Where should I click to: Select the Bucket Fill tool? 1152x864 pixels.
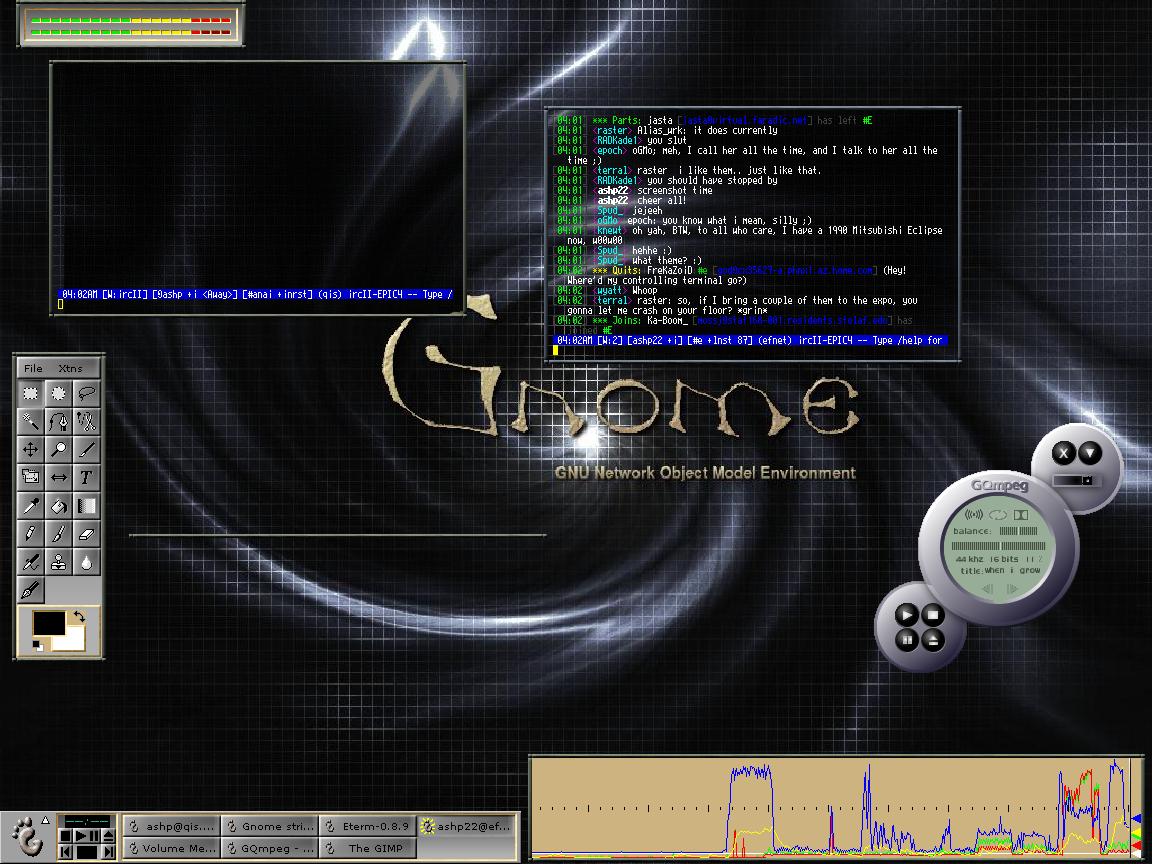click(58, 505)
